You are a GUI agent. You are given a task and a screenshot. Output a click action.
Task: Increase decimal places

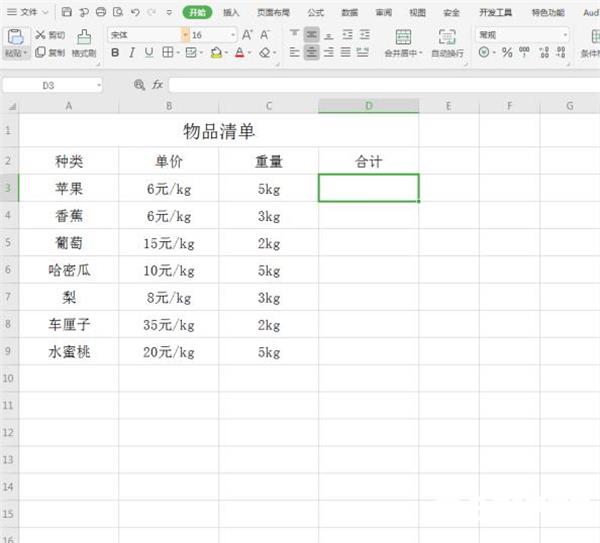coord(544,52)
